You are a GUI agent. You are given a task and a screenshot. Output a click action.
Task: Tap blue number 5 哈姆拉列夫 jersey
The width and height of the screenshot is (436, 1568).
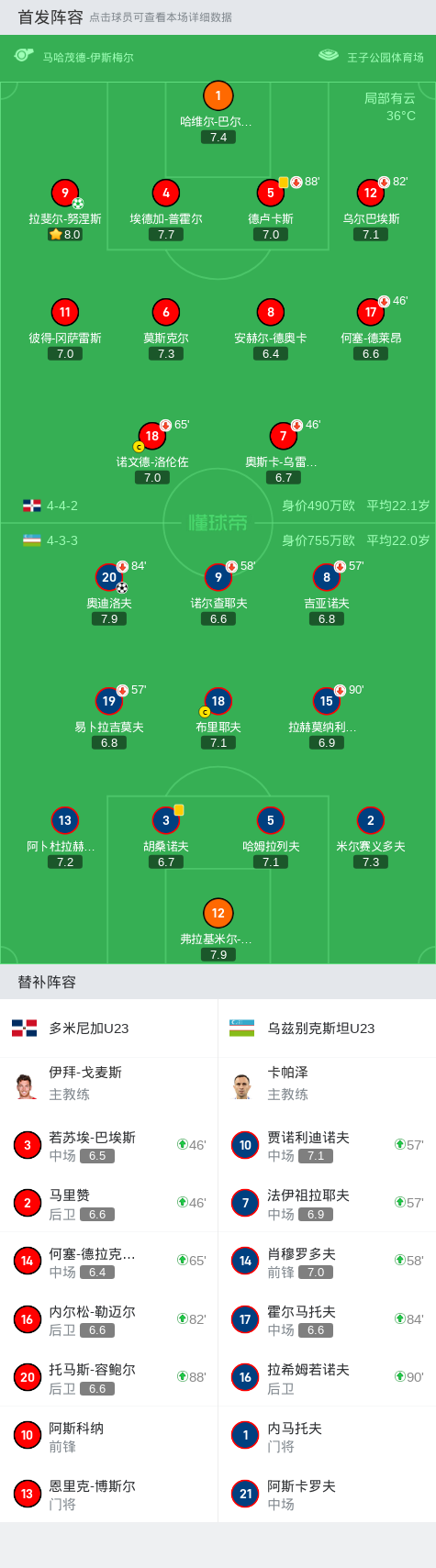point(270,820)
